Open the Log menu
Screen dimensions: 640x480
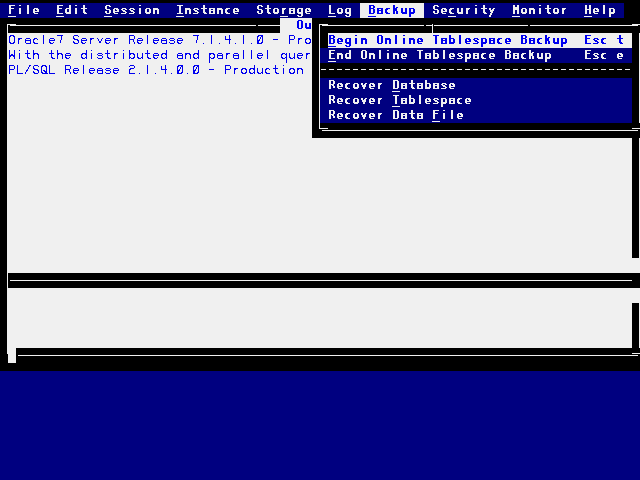coord(340,10)
